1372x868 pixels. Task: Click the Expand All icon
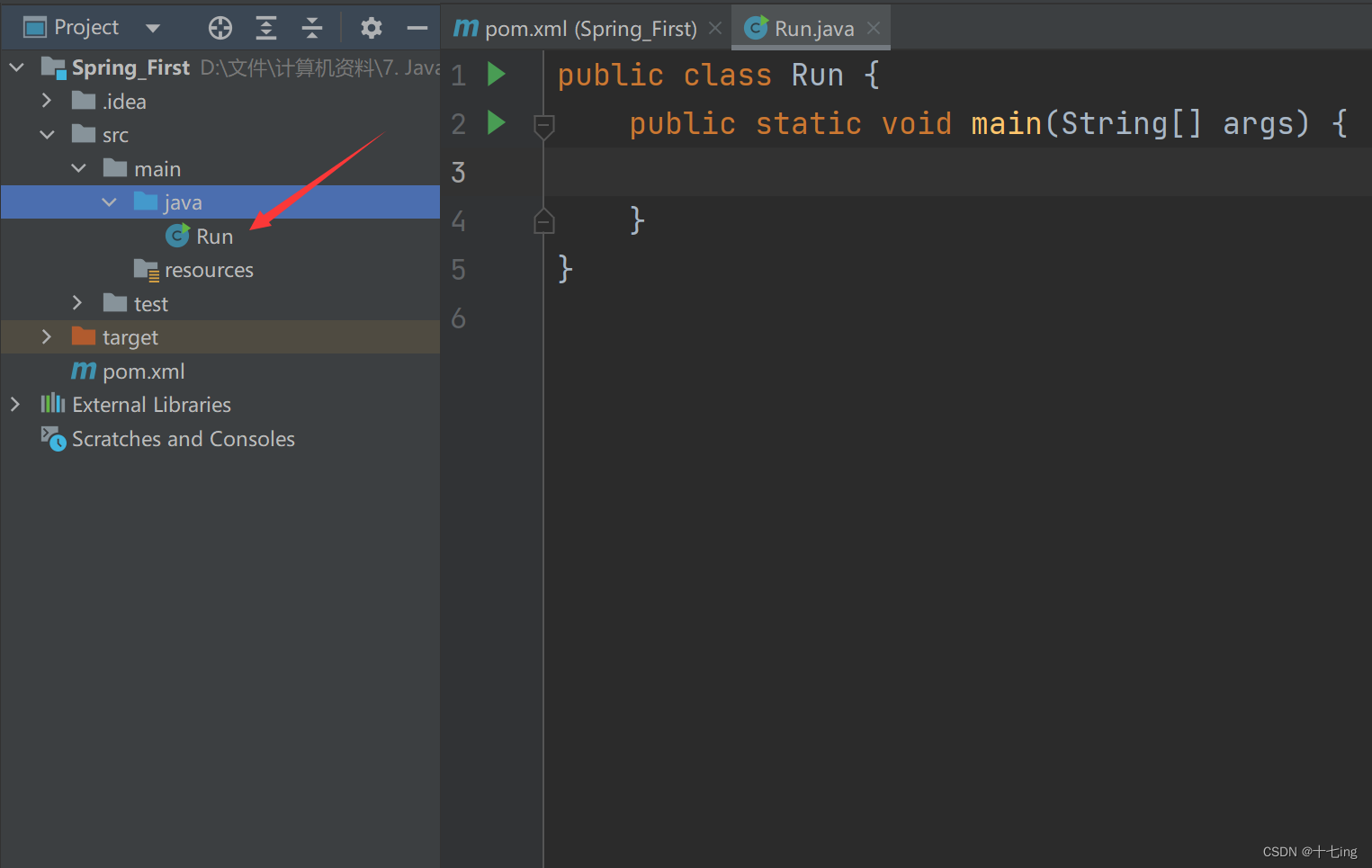click(266, 29)
